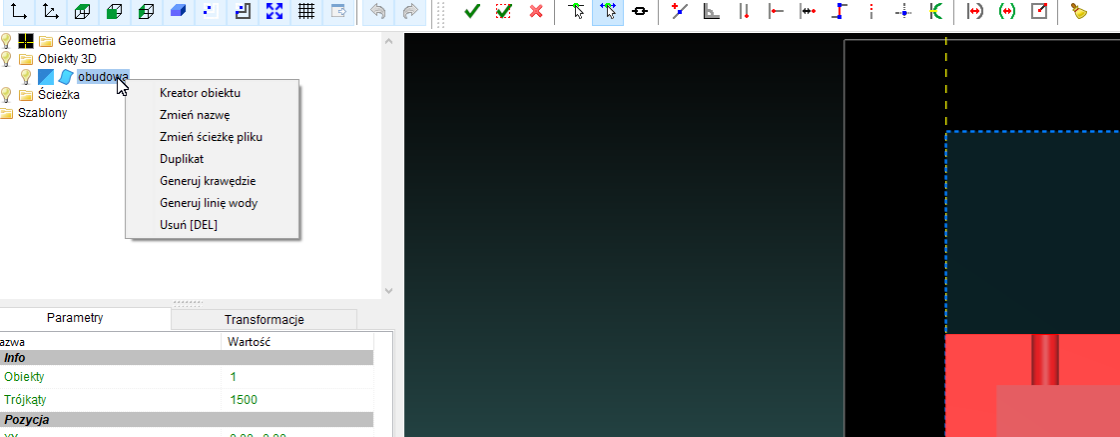Screen dimensions: 1120x437
Task: Select the pointer tool with blue arrows
Action: [x=609, y=11]
